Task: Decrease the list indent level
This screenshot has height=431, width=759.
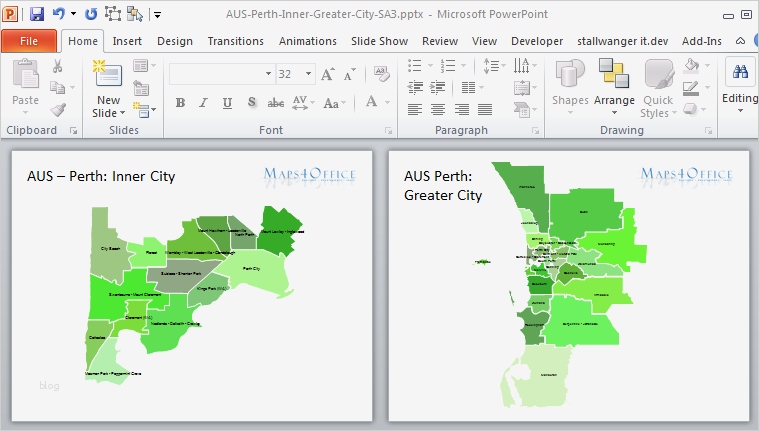Action: click(x=415, y=87)
